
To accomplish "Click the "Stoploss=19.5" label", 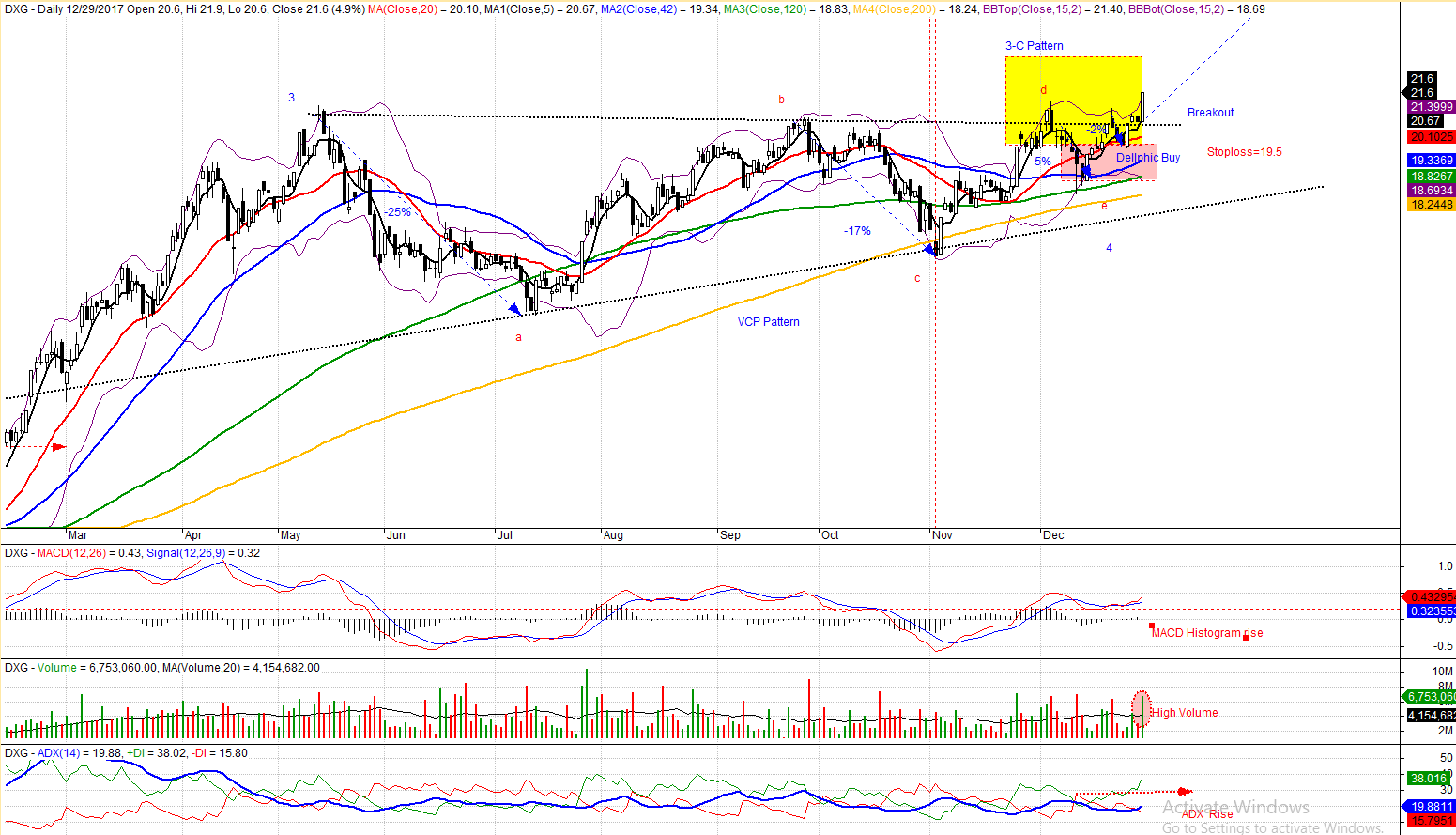I will (1244, 152).
